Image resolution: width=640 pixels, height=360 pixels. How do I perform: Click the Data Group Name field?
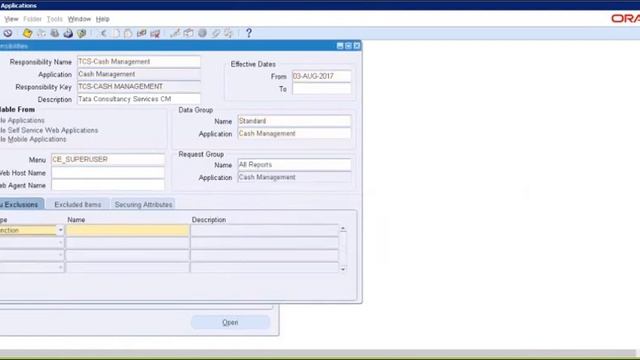coord(294,121)
